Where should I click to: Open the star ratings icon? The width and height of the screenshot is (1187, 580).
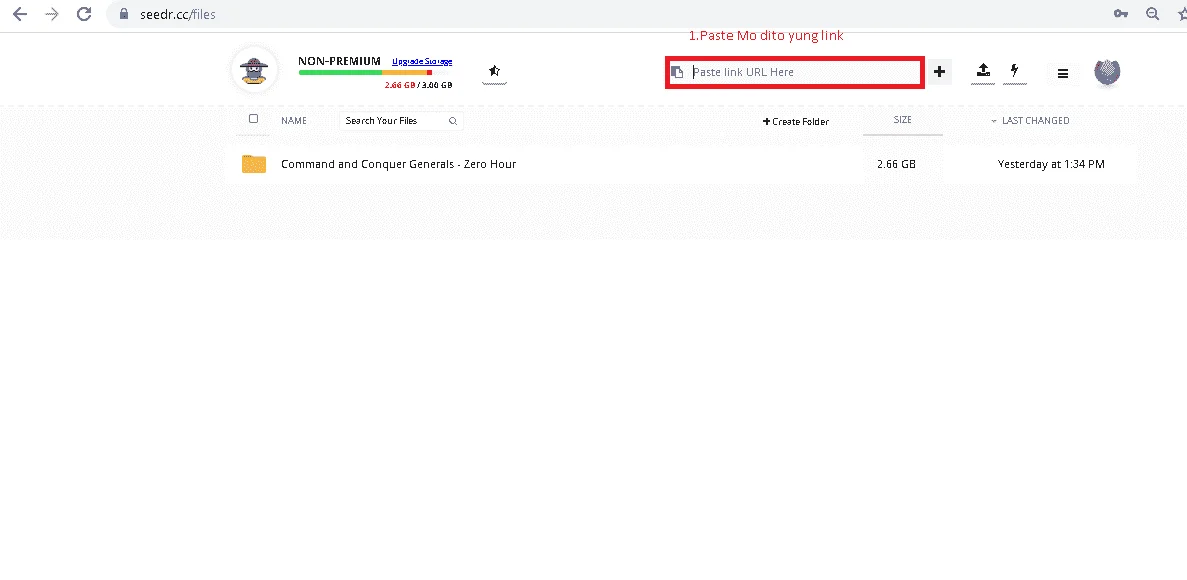(494, 71)
